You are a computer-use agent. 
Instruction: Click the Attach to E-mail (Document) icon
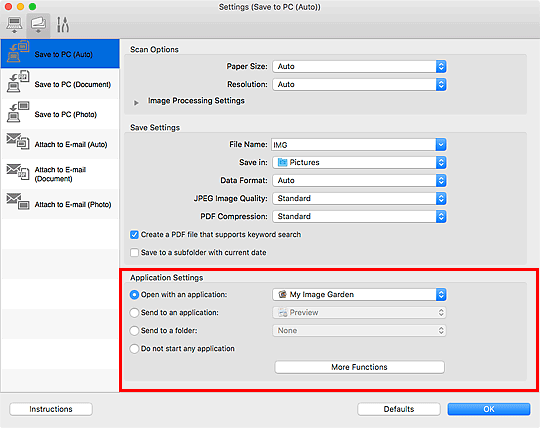[x=18, y=172]
